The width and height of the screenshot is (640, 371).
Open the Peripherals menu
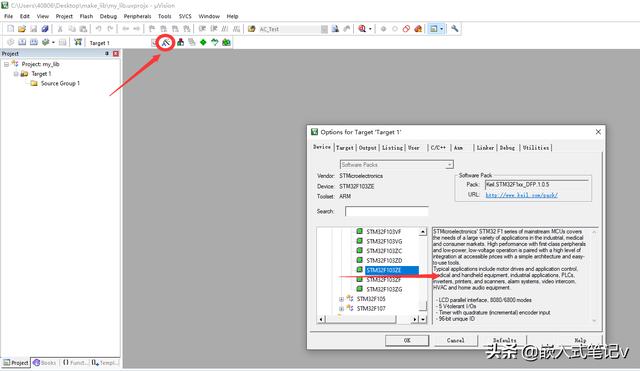pos(137,16)
